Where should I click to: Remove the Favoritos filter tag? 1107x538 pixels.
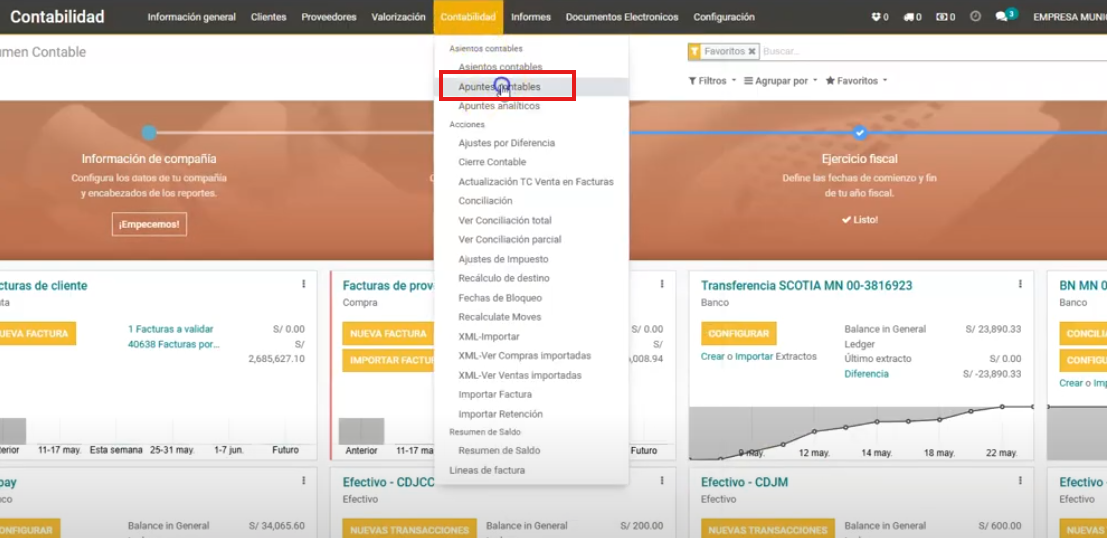tap(752, 51)
